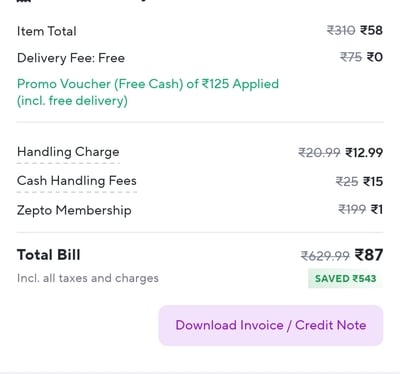Tap the struck-through ₹75 delivery fee
The height and width of the screenshot is (374, 400).
(351, 57)
